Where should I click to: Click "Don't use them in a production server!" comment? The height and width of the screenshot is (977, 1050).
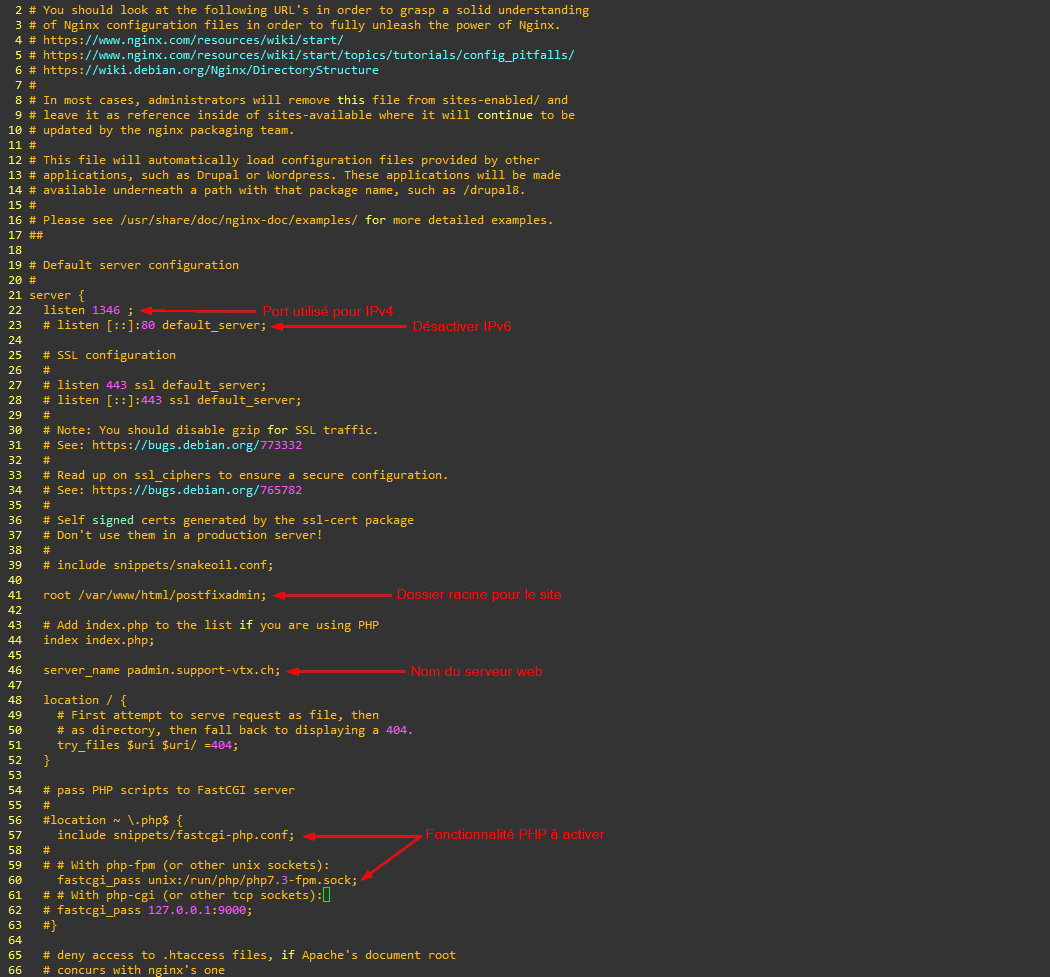183,534
